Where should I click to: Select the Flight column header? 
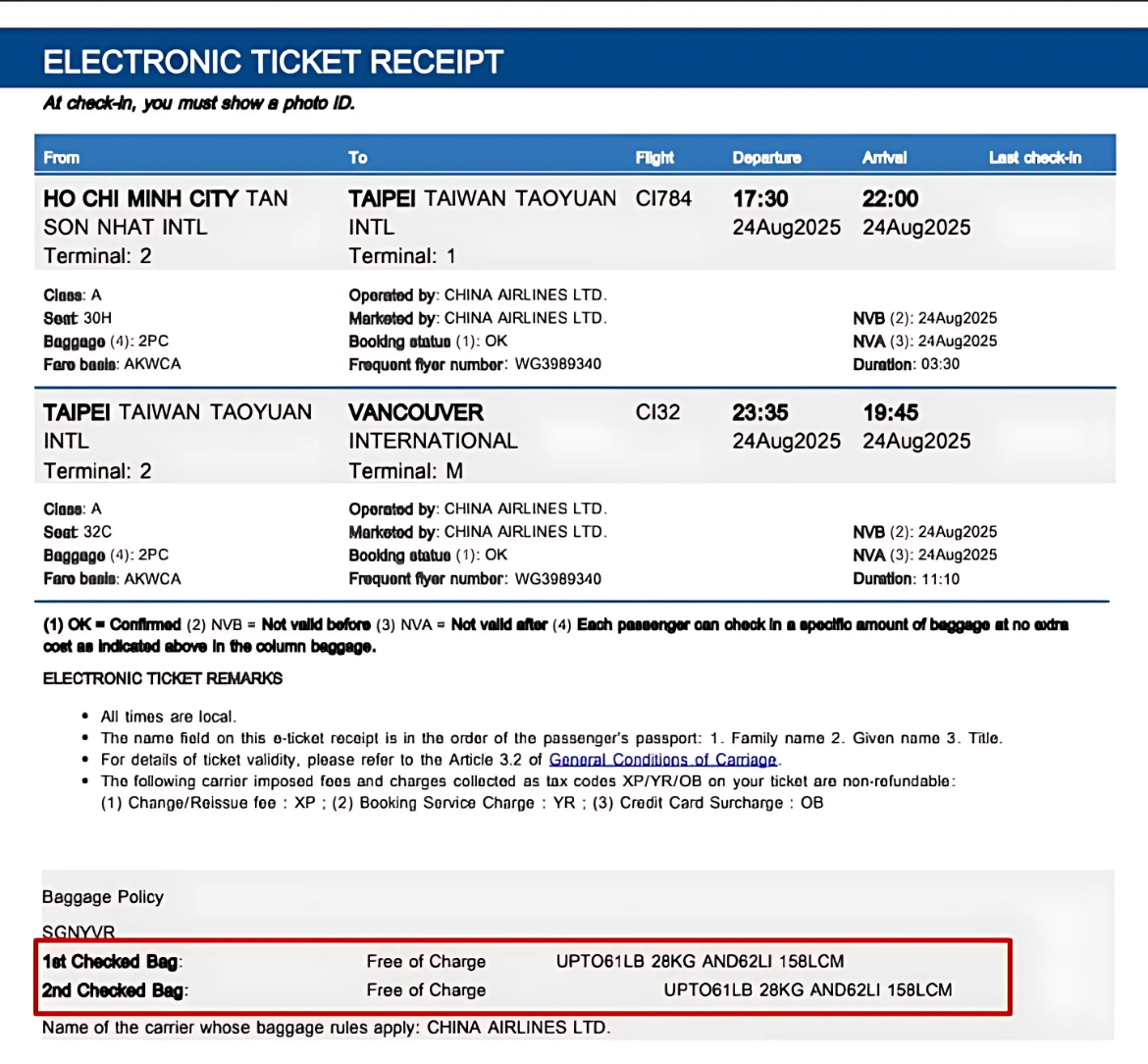pyautogui.click(x=654, y=157)
